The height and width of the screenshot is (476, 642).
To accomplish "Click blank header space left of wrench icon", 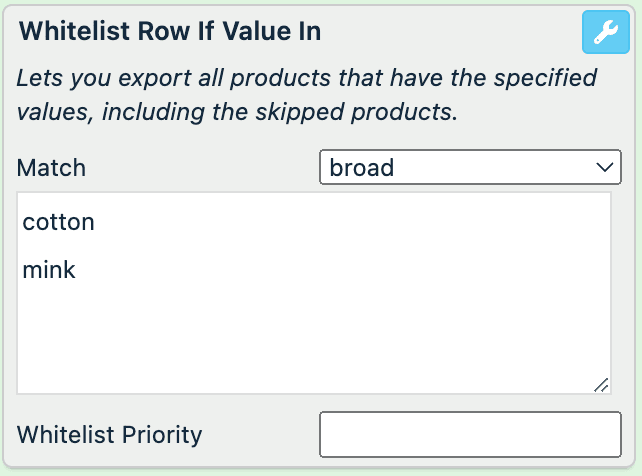I will coord(450,31).
